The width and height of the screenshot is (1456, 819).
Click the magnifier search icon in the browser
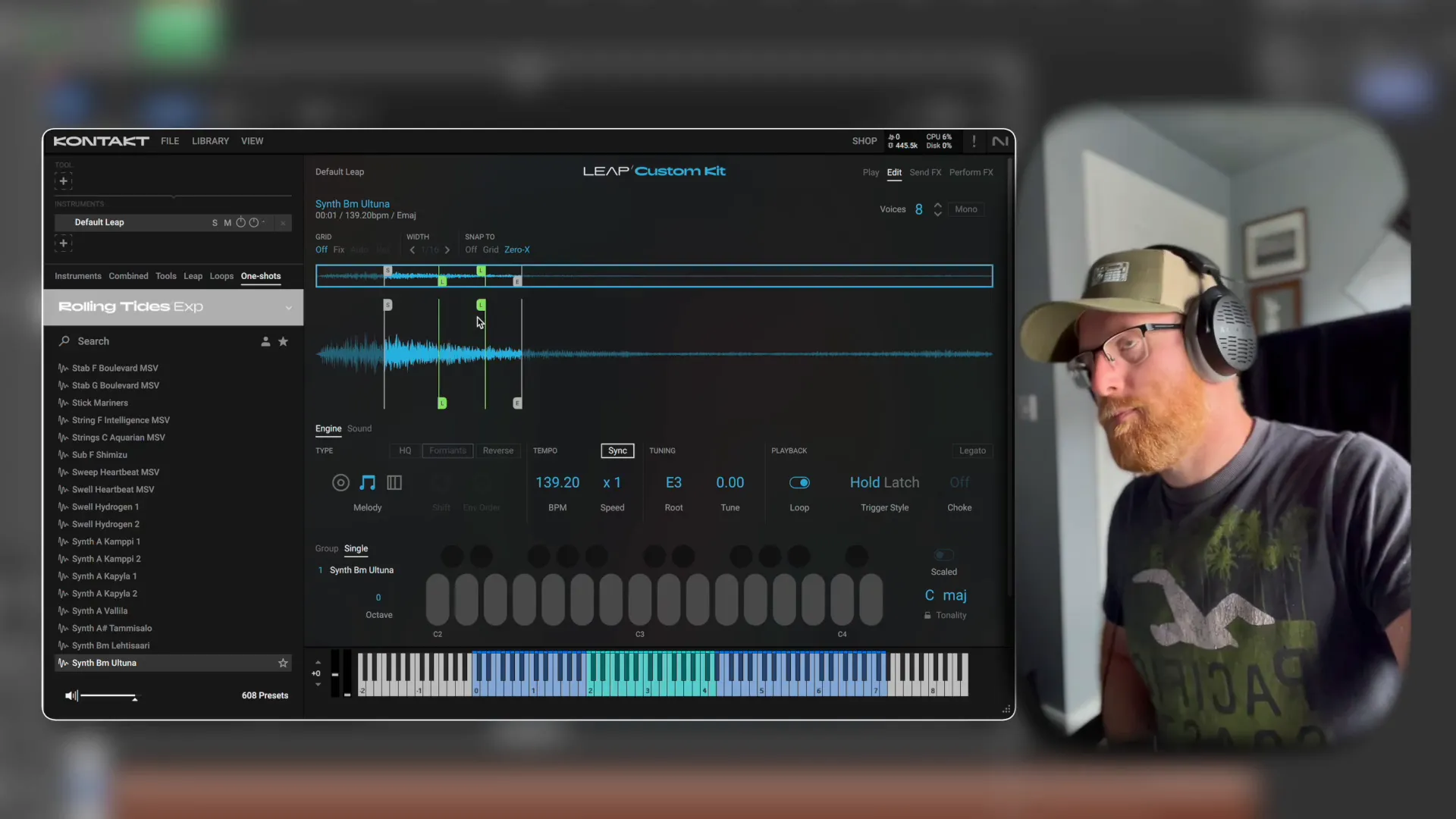coord(64,341)
